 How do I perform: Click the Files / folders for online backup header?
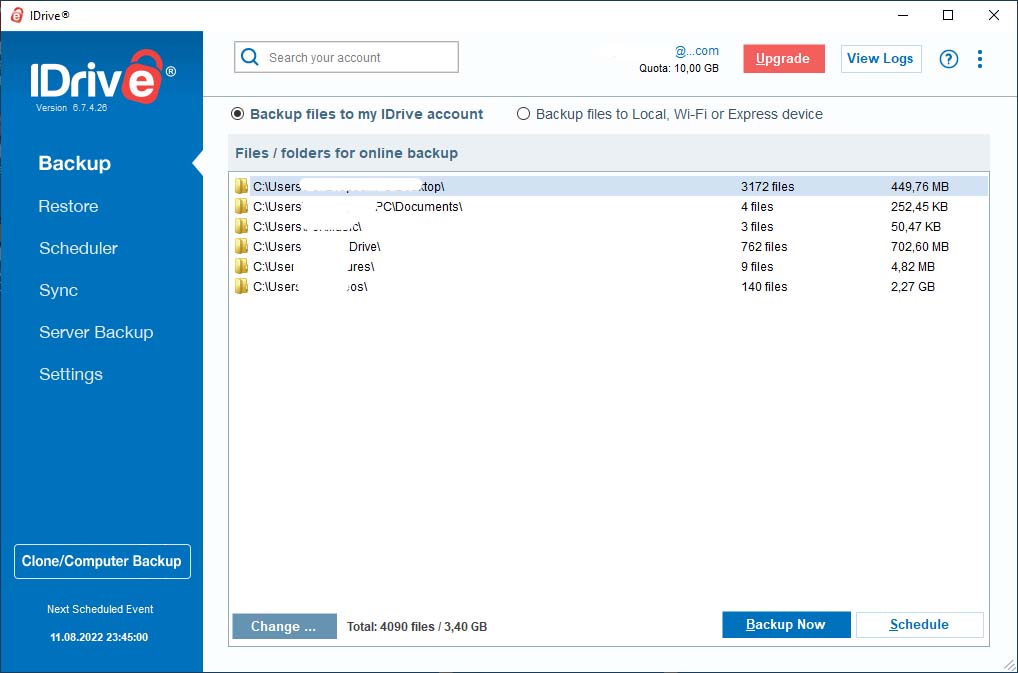346,153
